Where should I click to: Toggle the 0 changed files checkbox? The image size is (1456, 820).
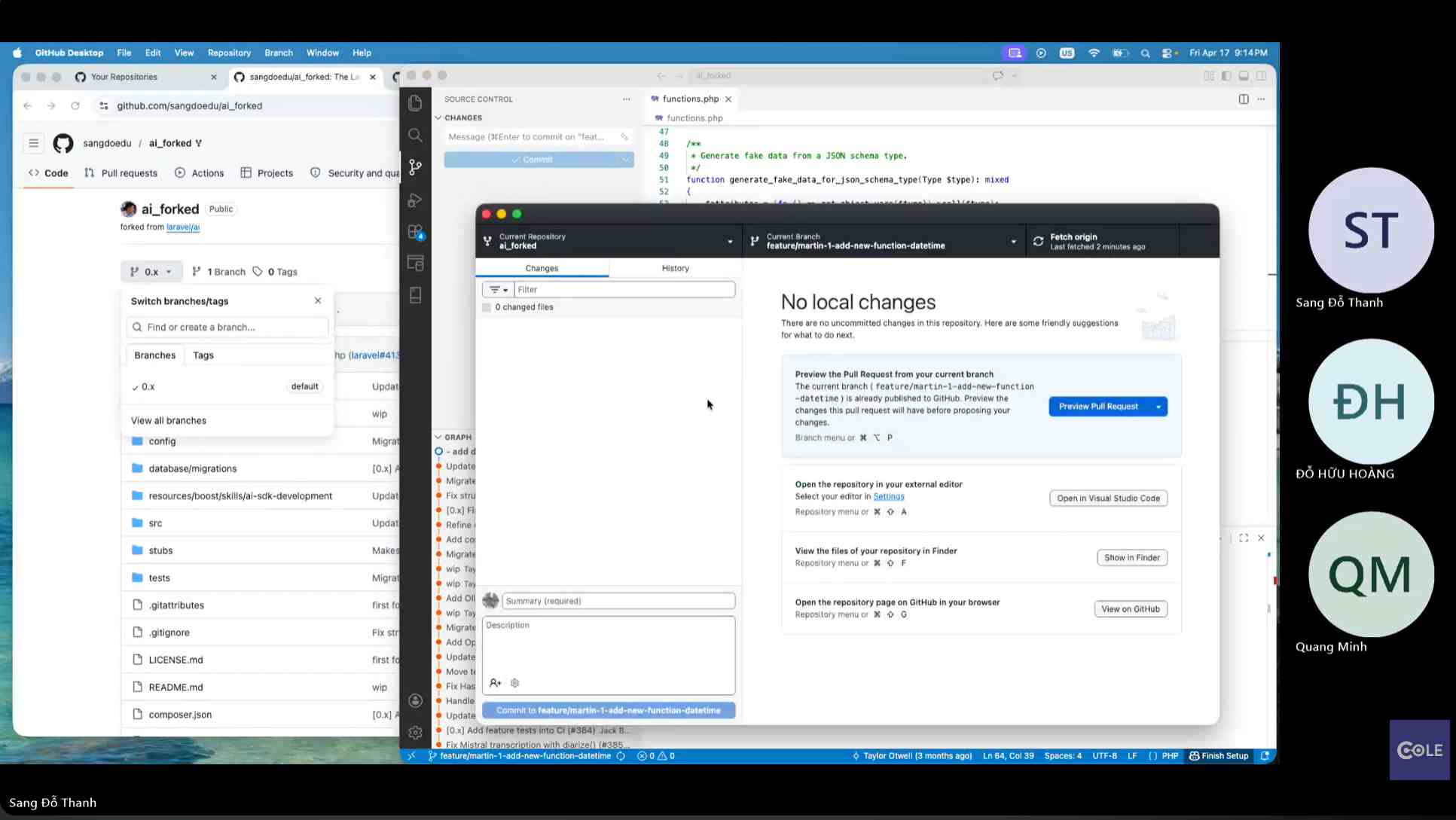click(x=487, y=307)
